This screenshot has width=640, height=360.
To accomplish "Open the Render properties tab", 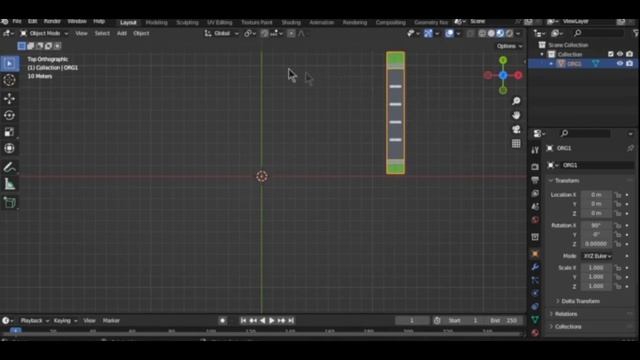I will click(535, 167).
